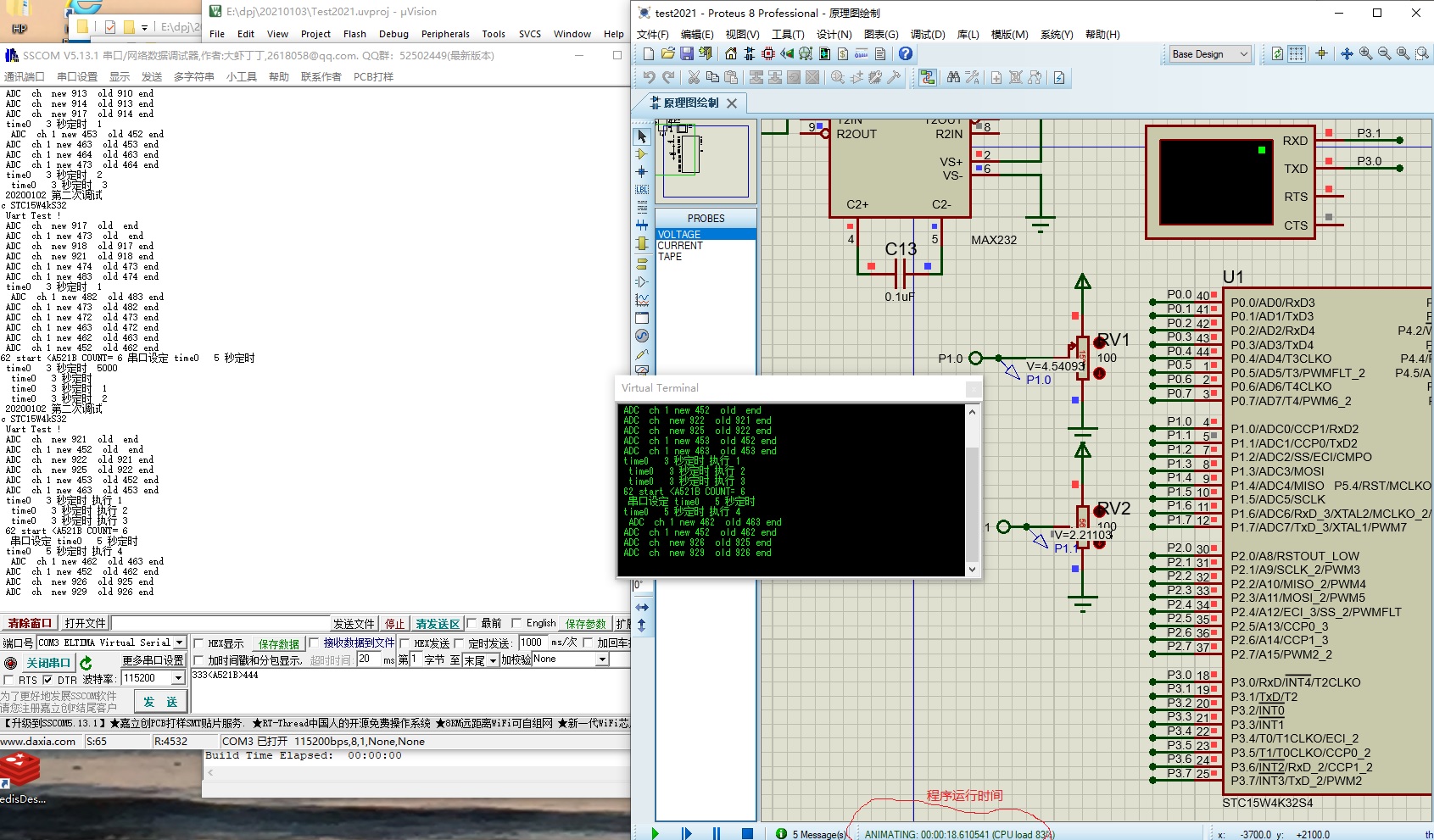The width and height of the screenshot is (1434, 840).
Task: Open the 末尾 byte range dropdown
Action: pyautogui.click(x=492, y=660)
